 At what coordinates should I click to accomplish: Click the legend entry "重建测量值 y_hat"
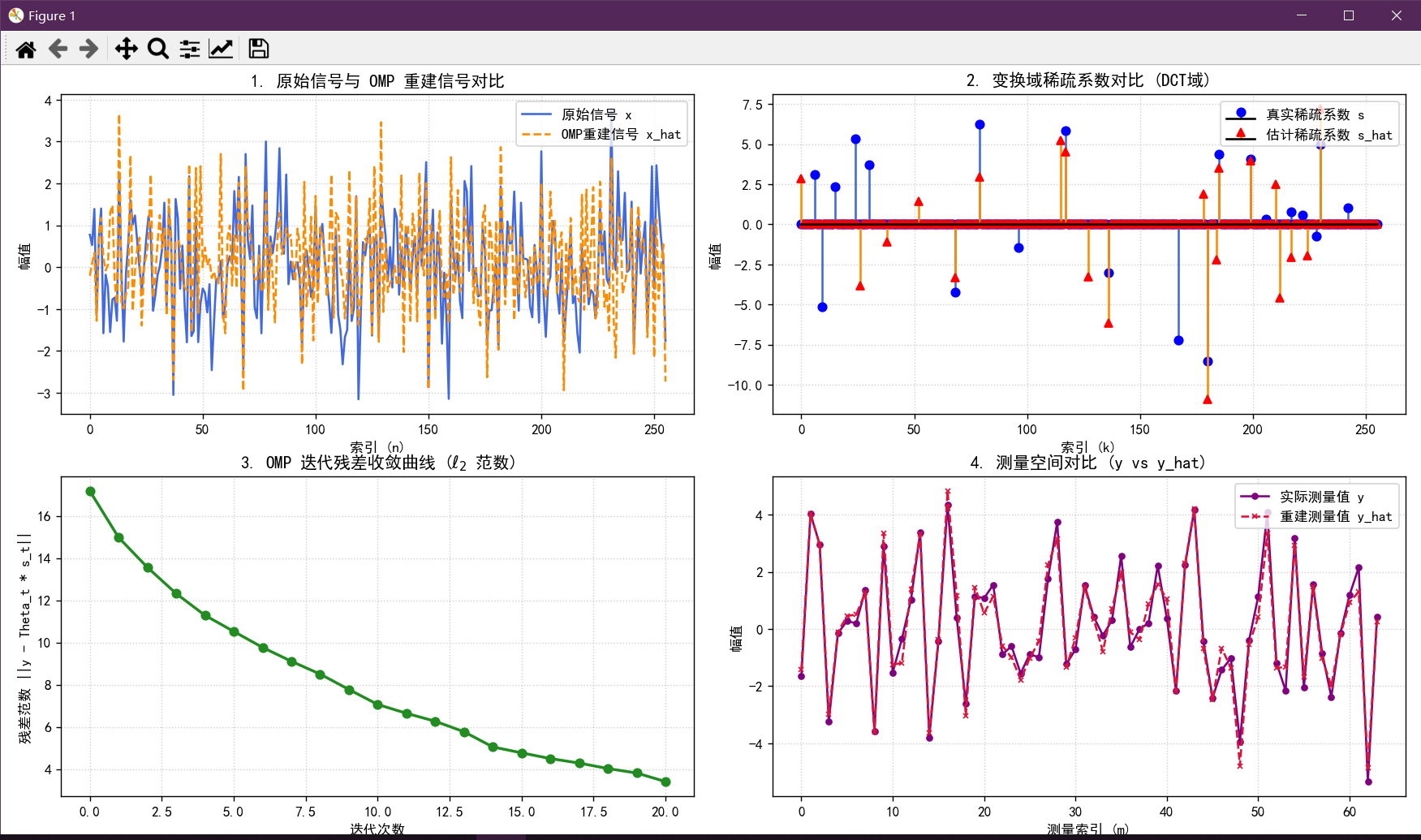point(1336,516)
